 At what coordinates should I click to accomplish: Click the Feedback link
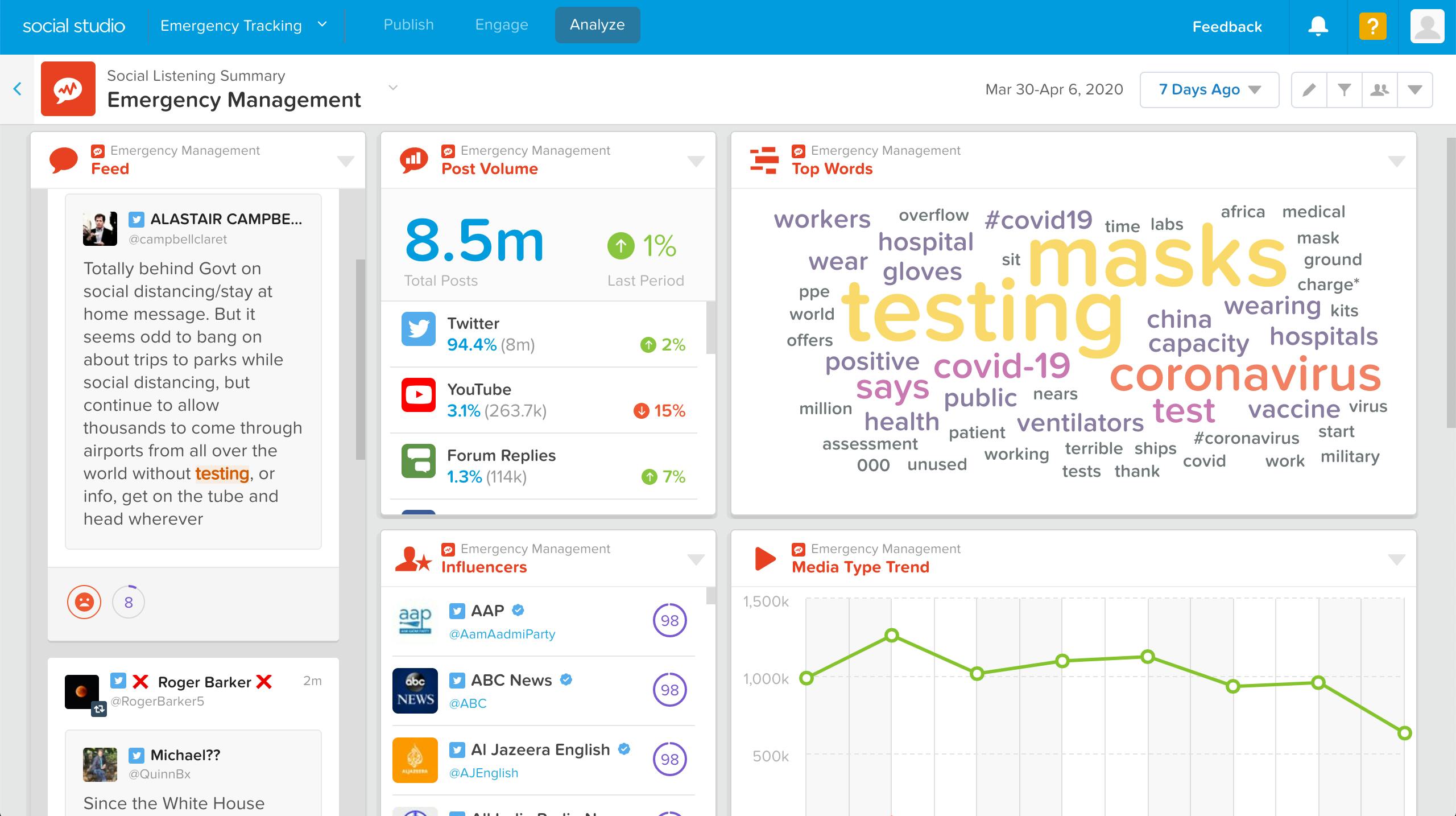tap(1227, 27)
